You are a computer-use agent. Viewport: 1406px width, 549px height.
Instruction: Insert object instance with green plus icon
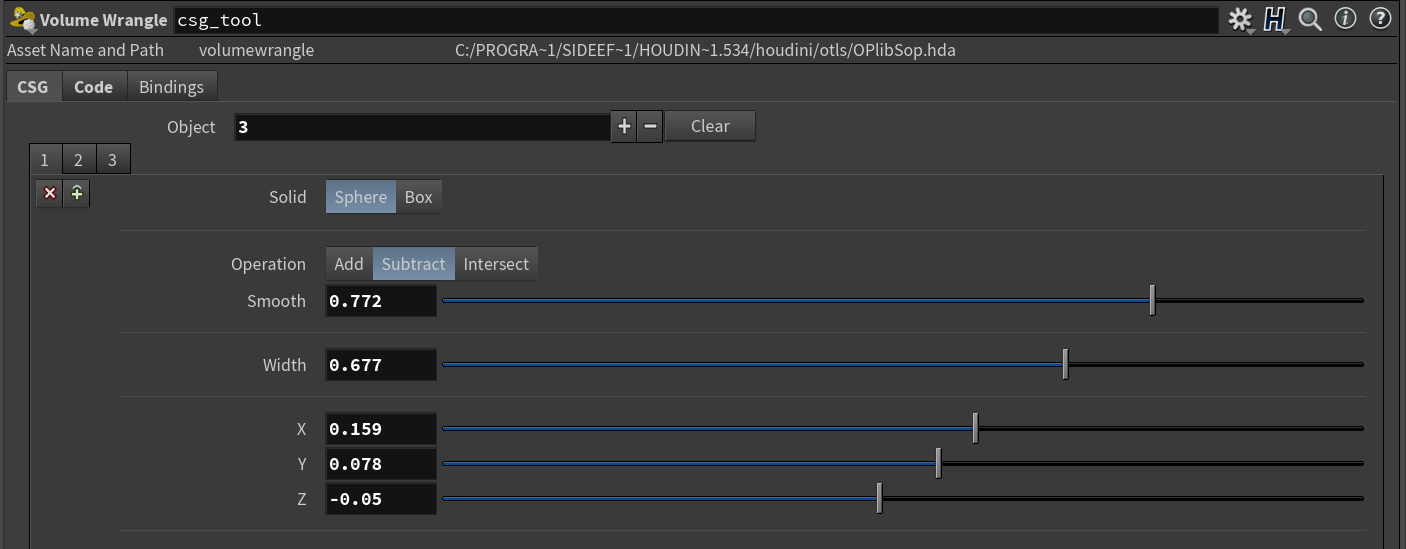click(x=77, y=194)
